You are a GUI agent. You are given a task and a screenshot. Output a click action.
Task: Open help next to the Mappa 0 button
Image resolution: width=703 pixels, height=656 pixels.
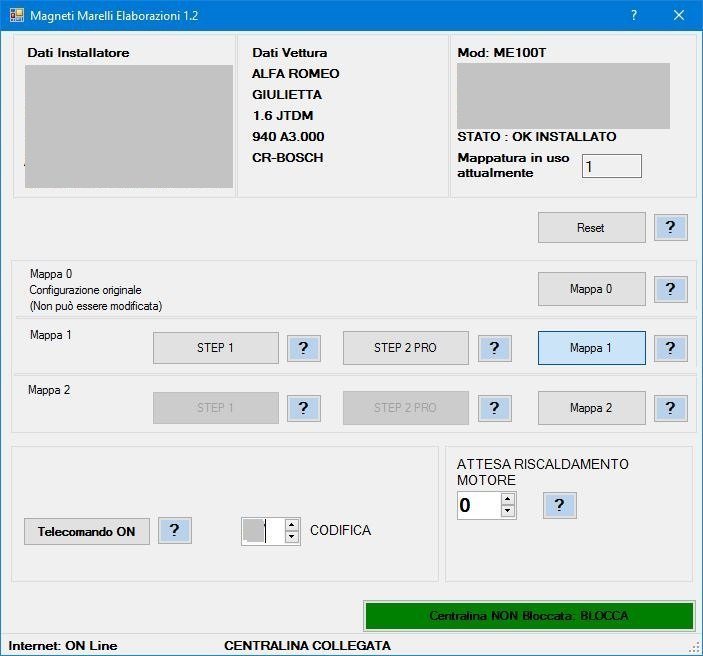coord(670,289)
